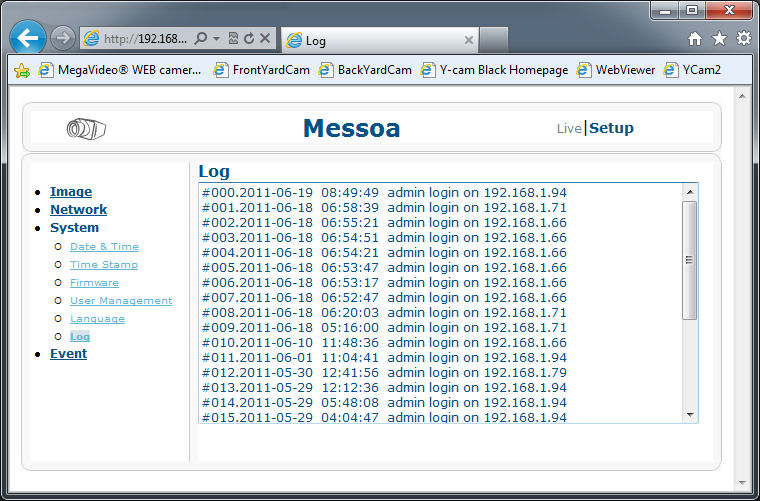The height and width of the screenshot is (501, 760).
Task: Open Firmware settings link
Action: (95, 282)
